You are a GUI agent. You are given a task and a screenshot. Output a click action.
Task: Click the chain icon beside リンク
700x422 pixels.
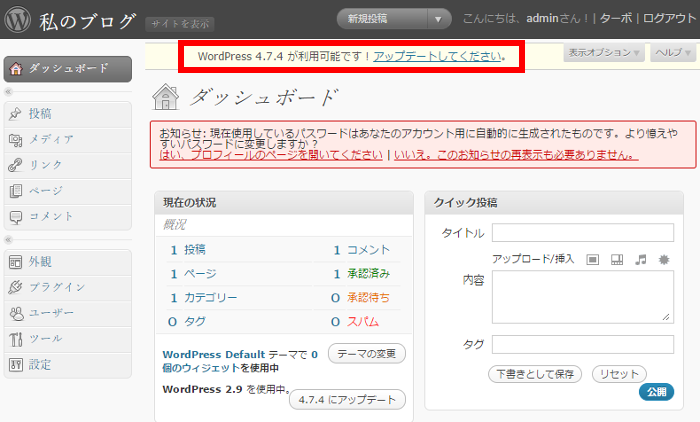[x=15, y=165]
